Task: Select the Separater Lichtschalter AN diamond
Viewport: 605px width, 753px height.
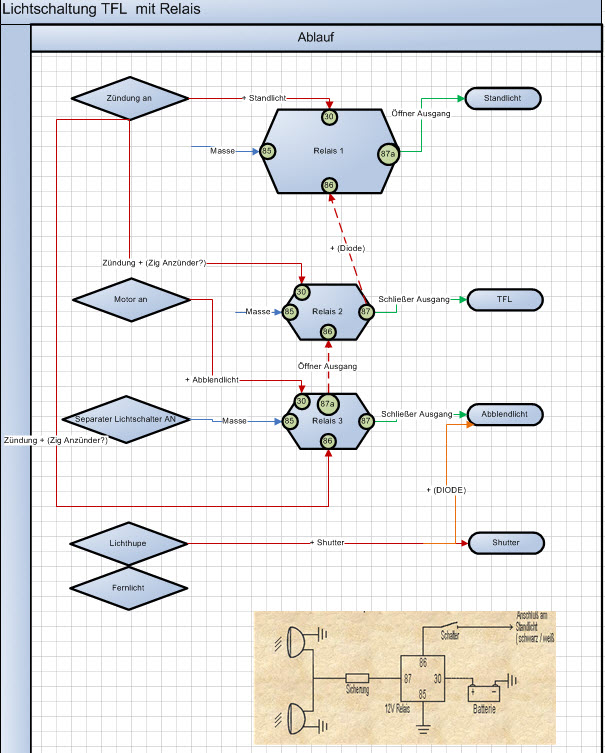Action: coord(126,420)
